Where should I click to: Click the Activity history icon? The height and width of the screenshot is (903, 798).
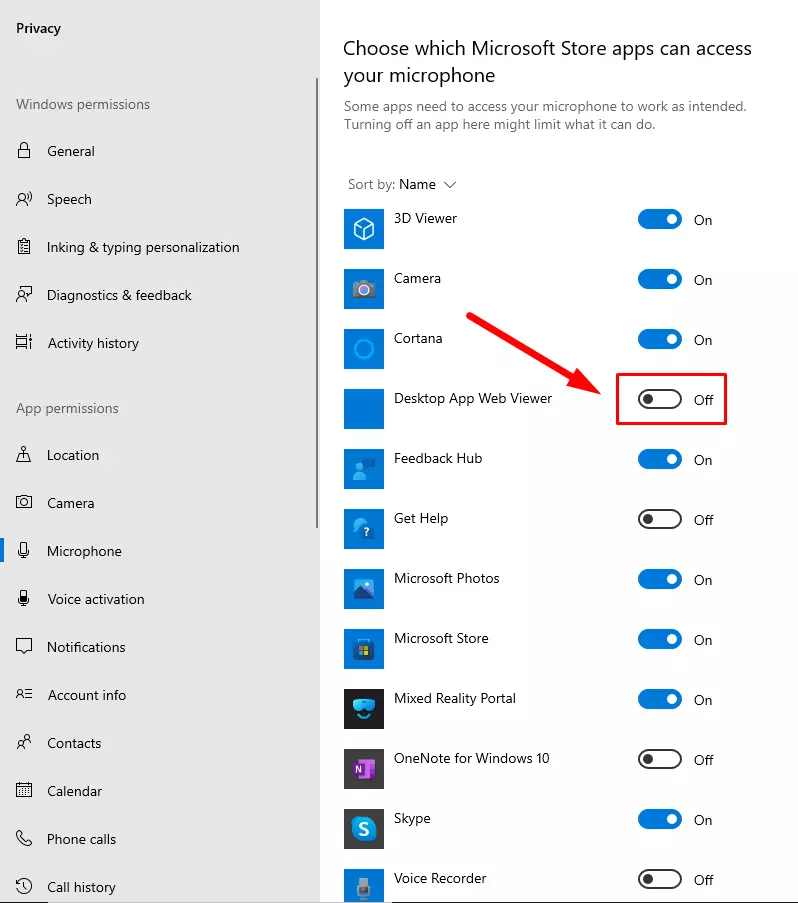tap(24, 343)
